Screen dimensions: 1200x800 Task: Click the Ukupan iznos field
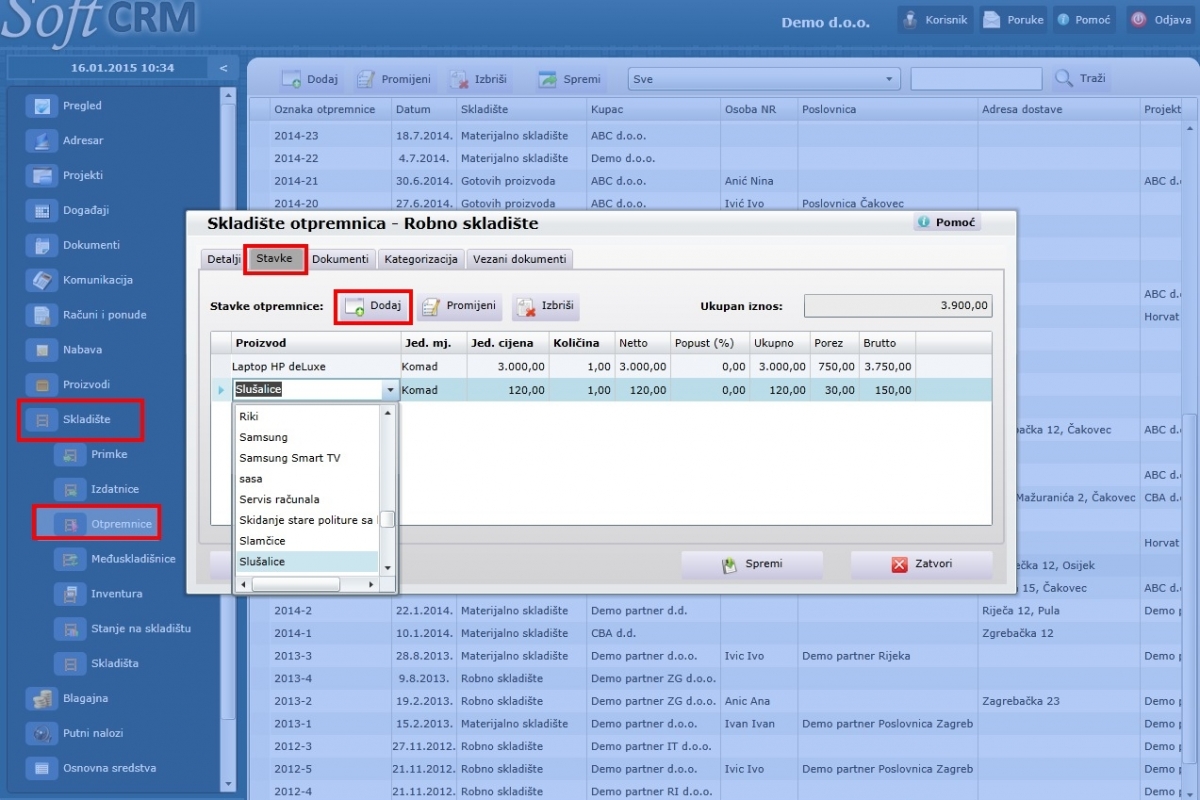point(898,306)
